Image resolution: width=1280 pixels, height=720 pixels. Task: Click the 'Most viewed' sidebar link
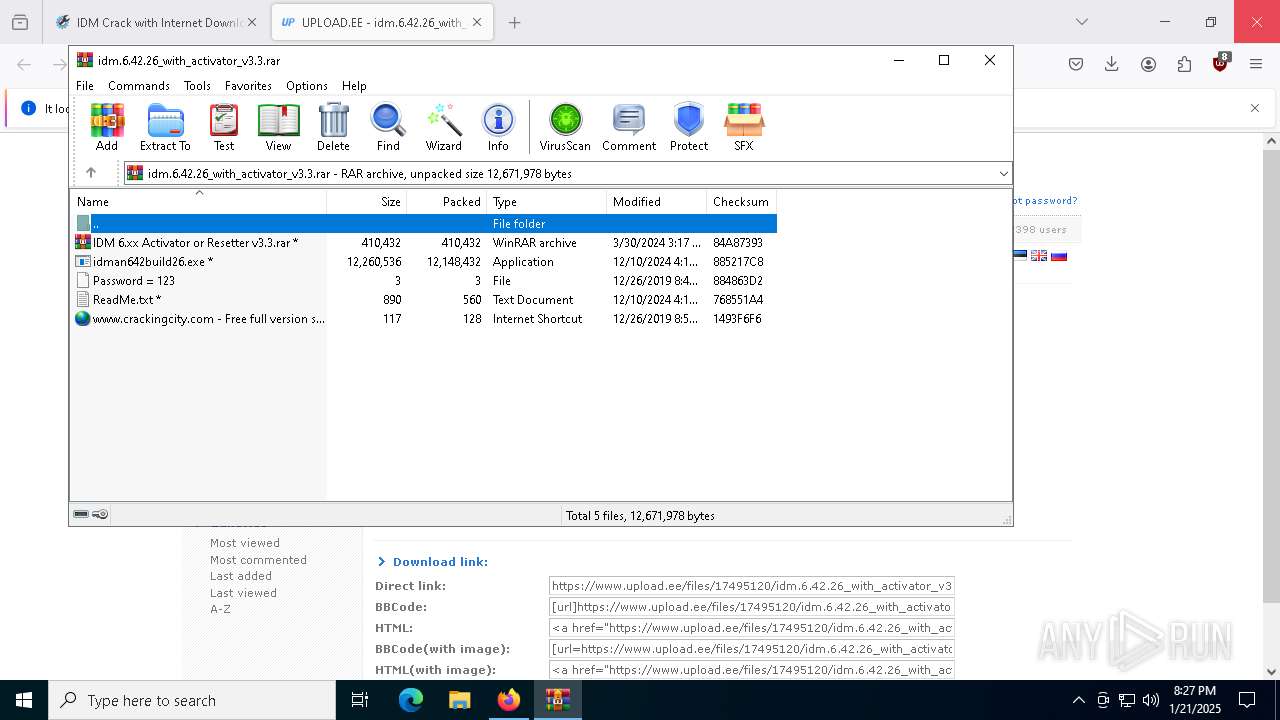[x=245, y=543]
